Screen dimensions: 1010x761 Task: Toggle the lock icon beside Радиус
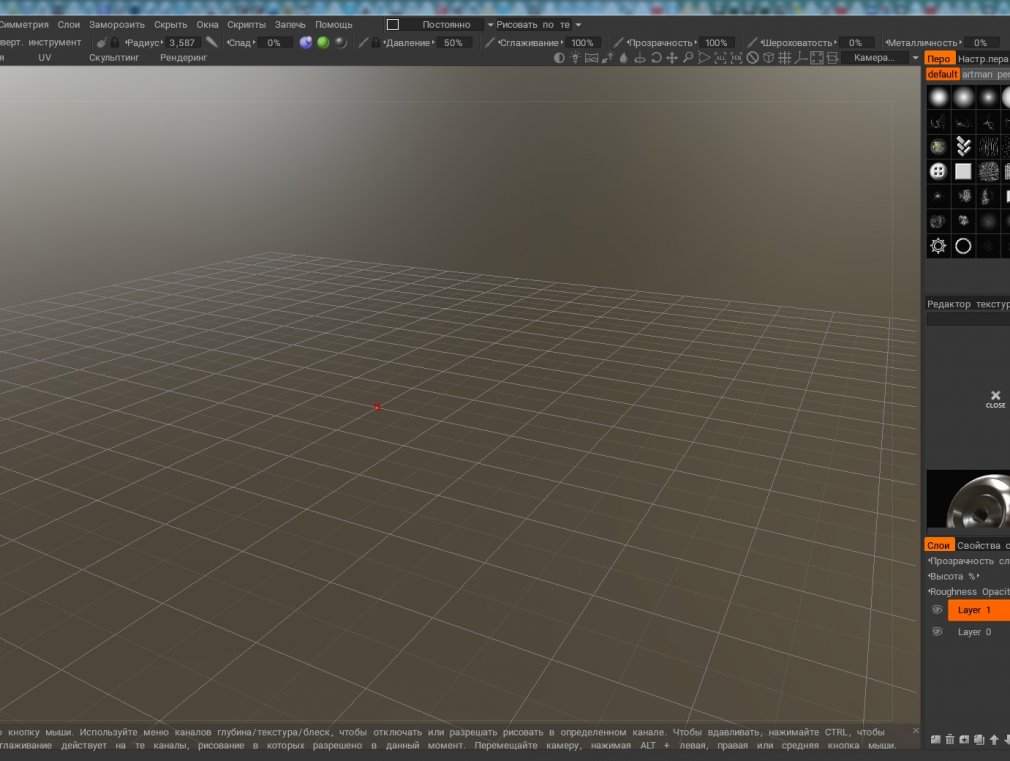[x=115, y=43]
